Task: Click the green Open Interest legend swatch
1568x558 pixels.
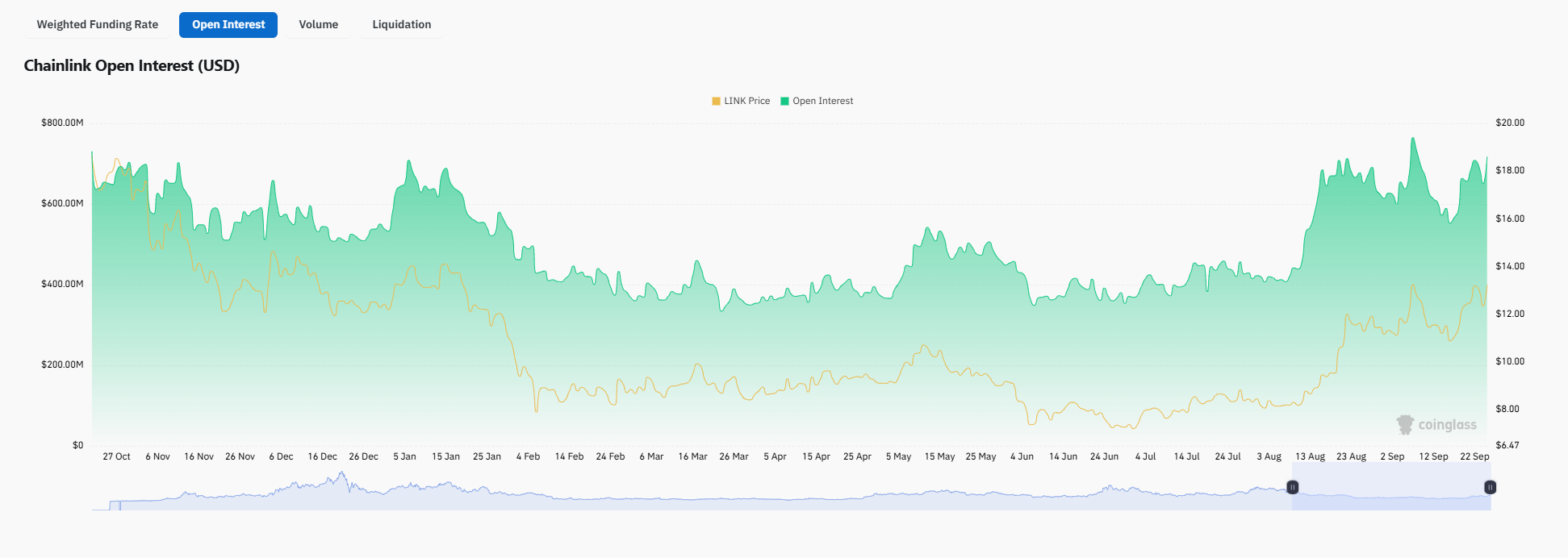Action: (784, 101)
